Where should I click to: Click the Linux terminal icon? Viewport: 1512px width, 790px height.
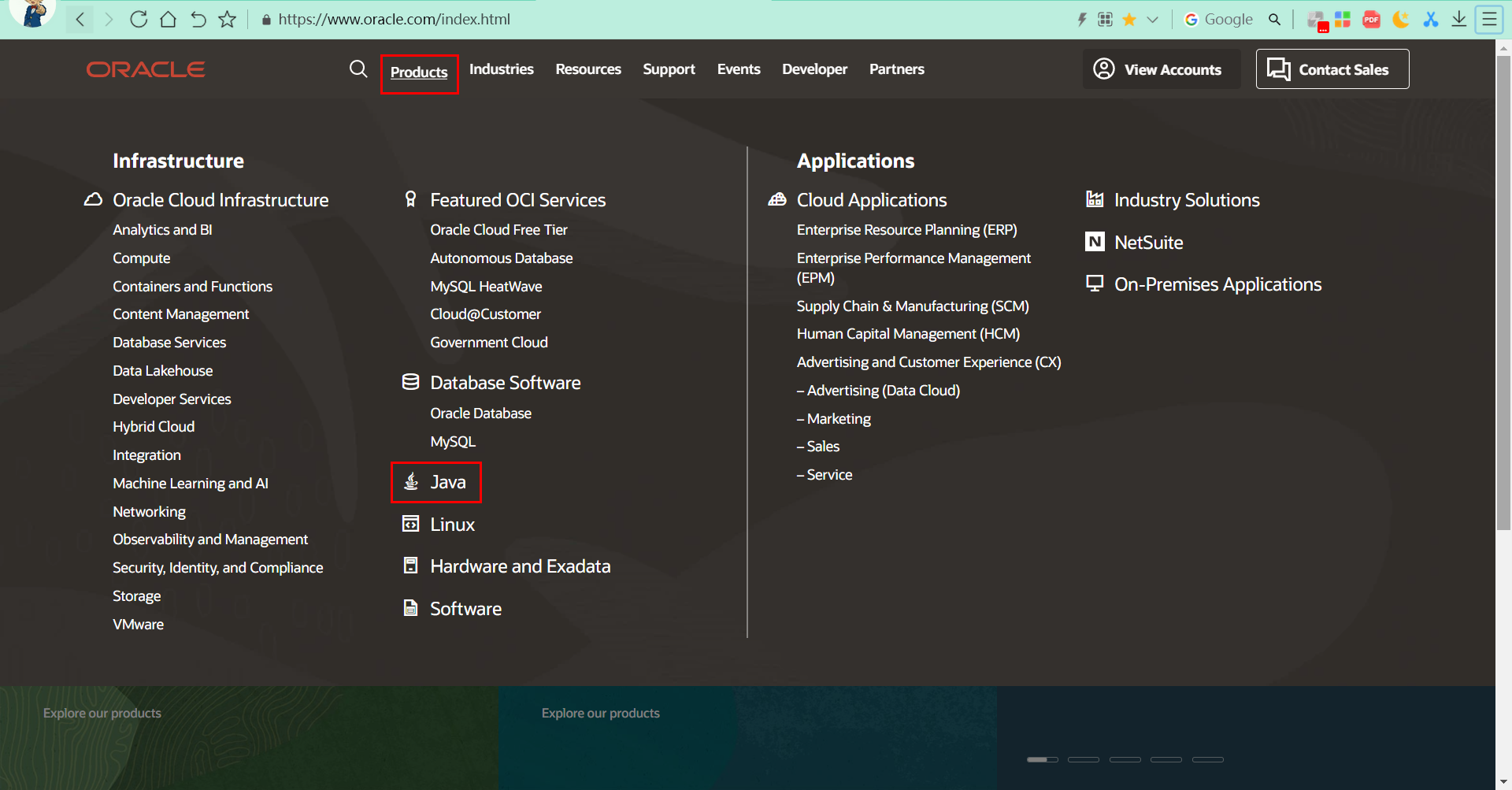click(410, 524)
